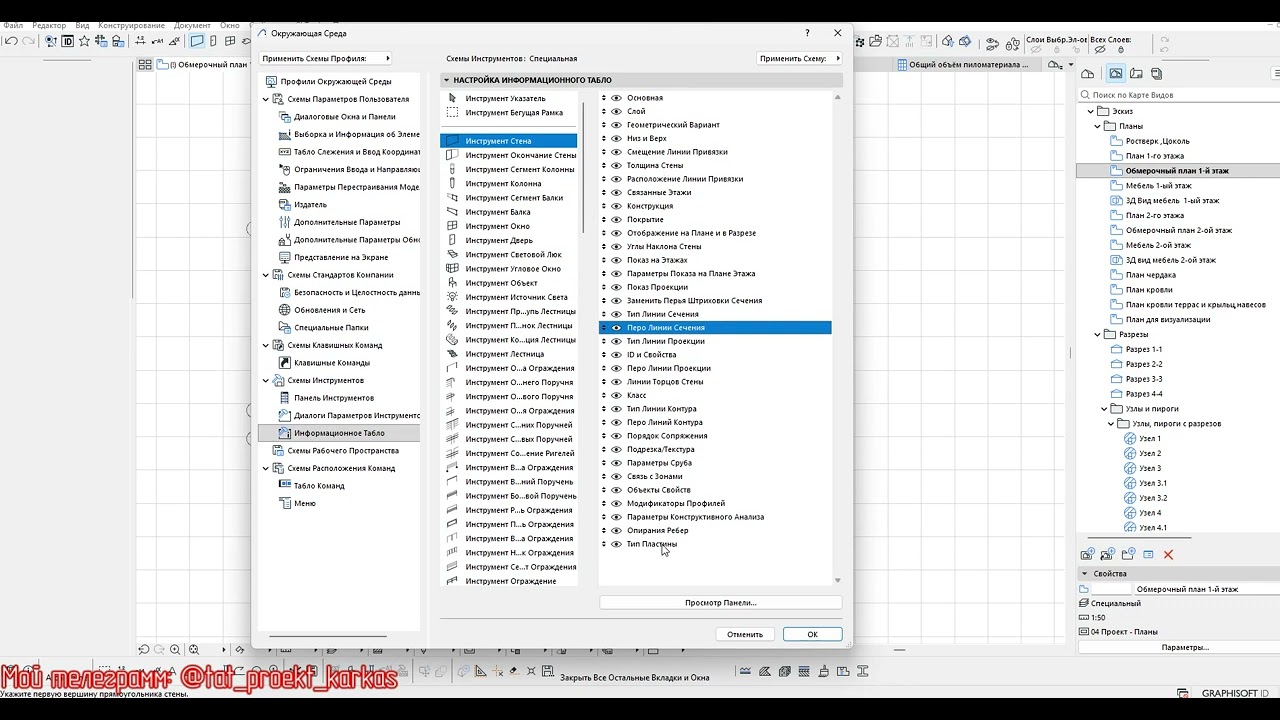Collapse Схемы Параметров Пользователя tree node
Screen dimensions: 1280x720
(x=266, y=99)
